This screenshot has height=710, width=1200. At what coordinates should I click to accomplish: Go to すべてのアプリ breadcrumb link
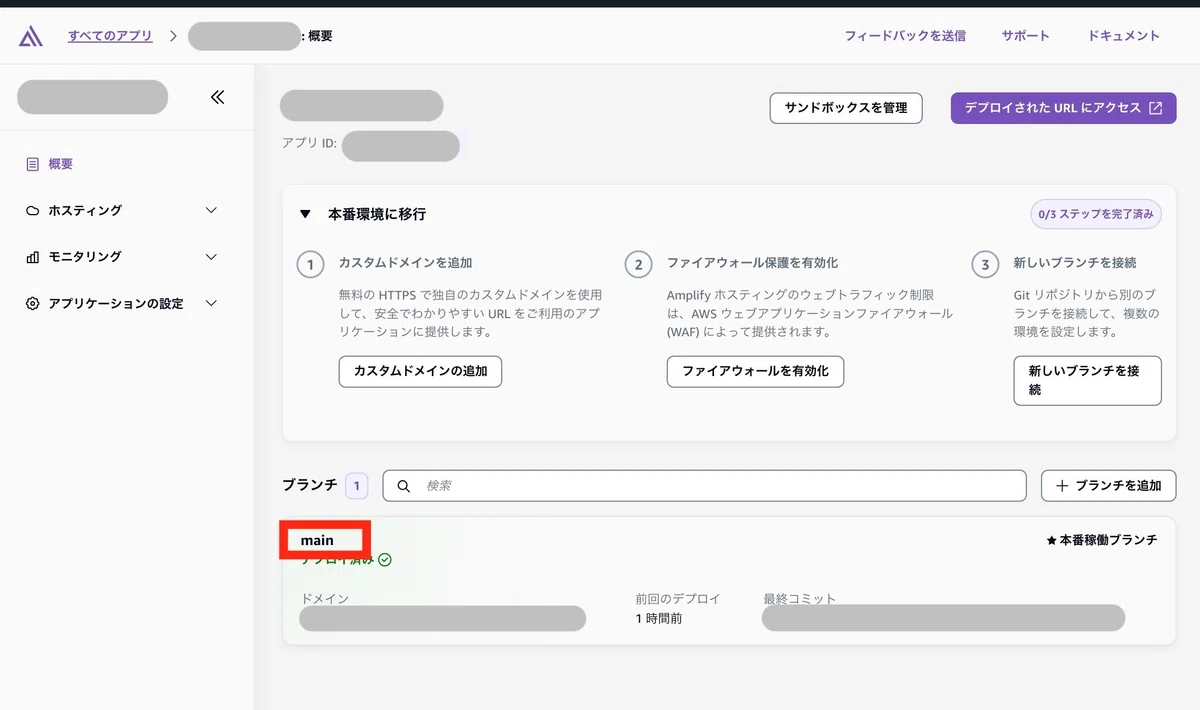110,36
